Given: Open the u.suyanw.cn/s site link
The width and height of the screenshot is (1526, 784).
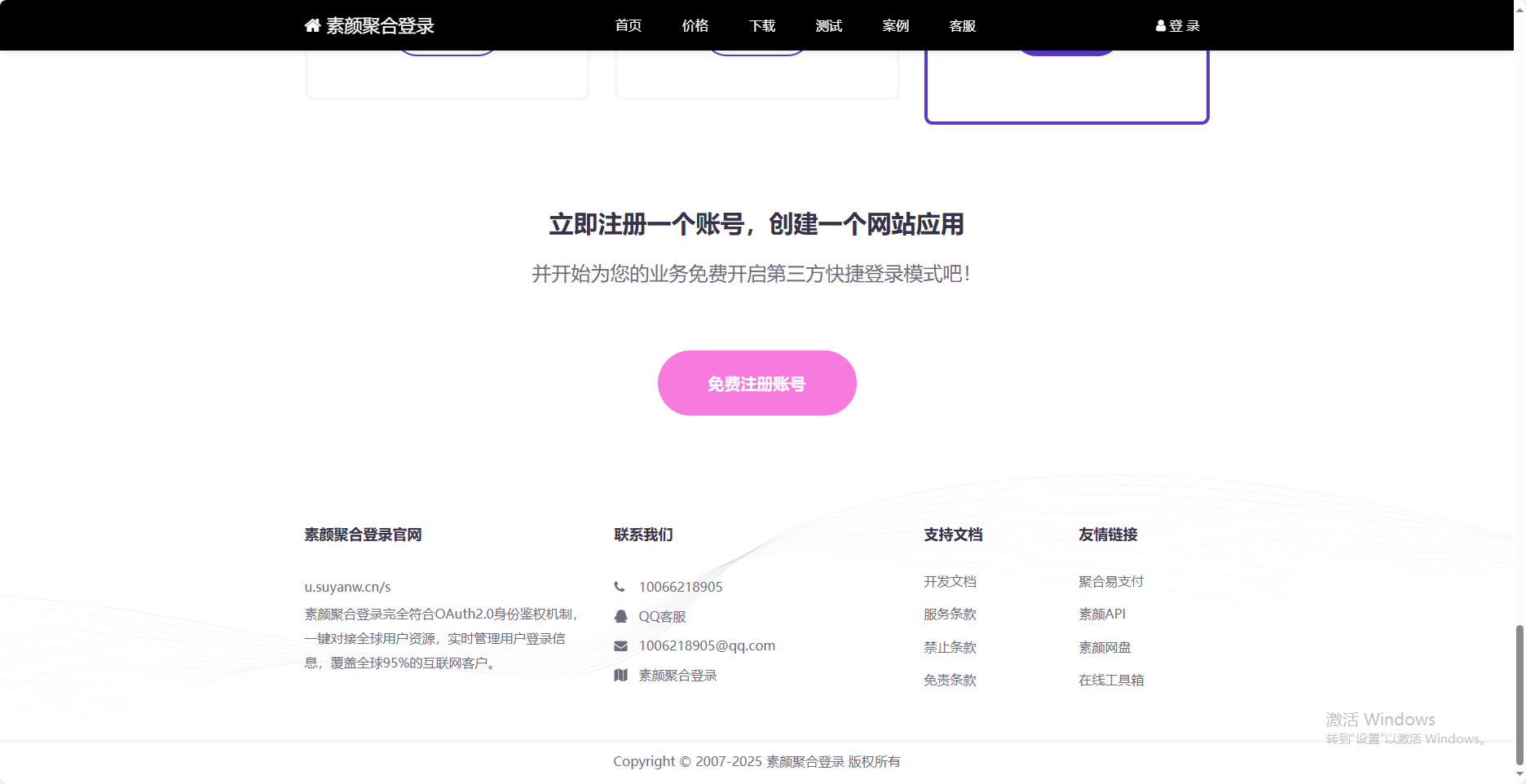Looking at the screenshot, I should [x=348, y=586].
